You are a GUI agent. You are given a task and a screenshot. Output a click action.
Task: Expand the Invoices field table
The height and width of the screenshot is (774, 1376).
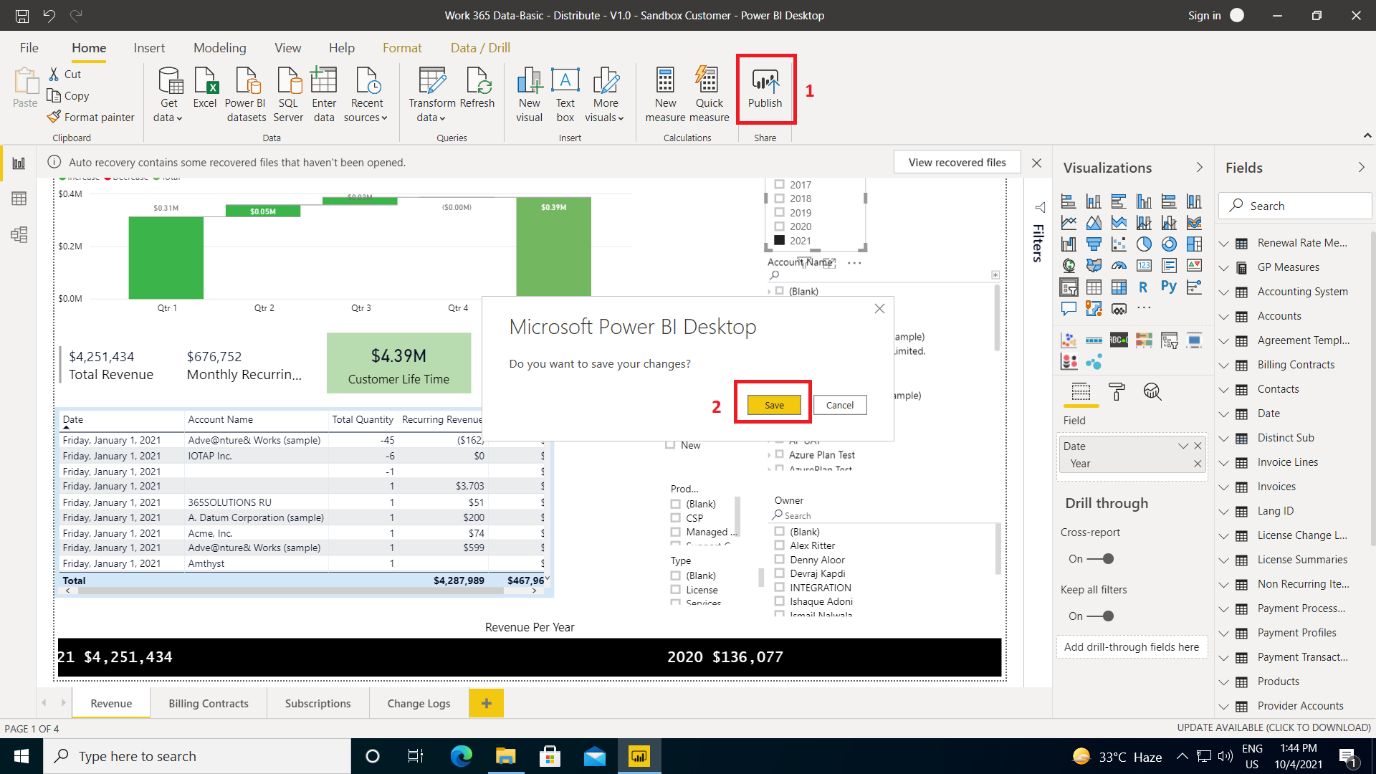point(1224,487)
